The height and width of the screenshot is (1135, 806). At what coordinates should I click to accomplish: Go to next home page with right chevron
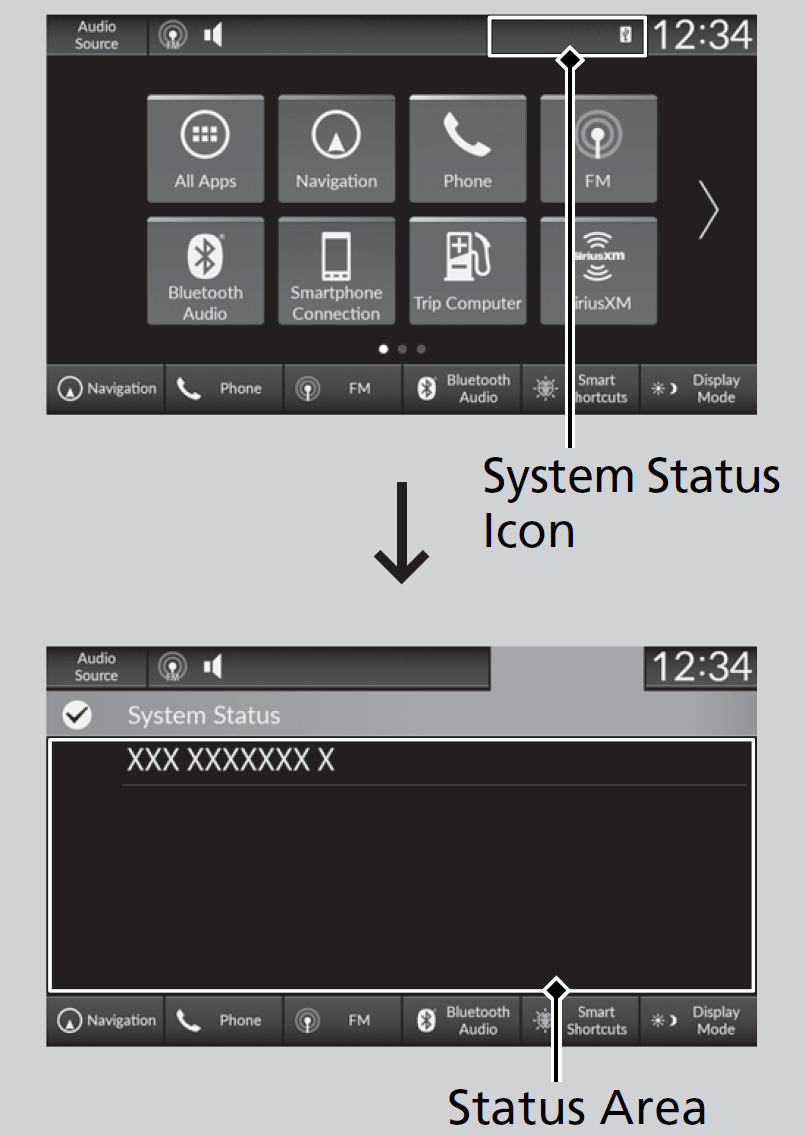pyautogui.click(x=709, y=211)
